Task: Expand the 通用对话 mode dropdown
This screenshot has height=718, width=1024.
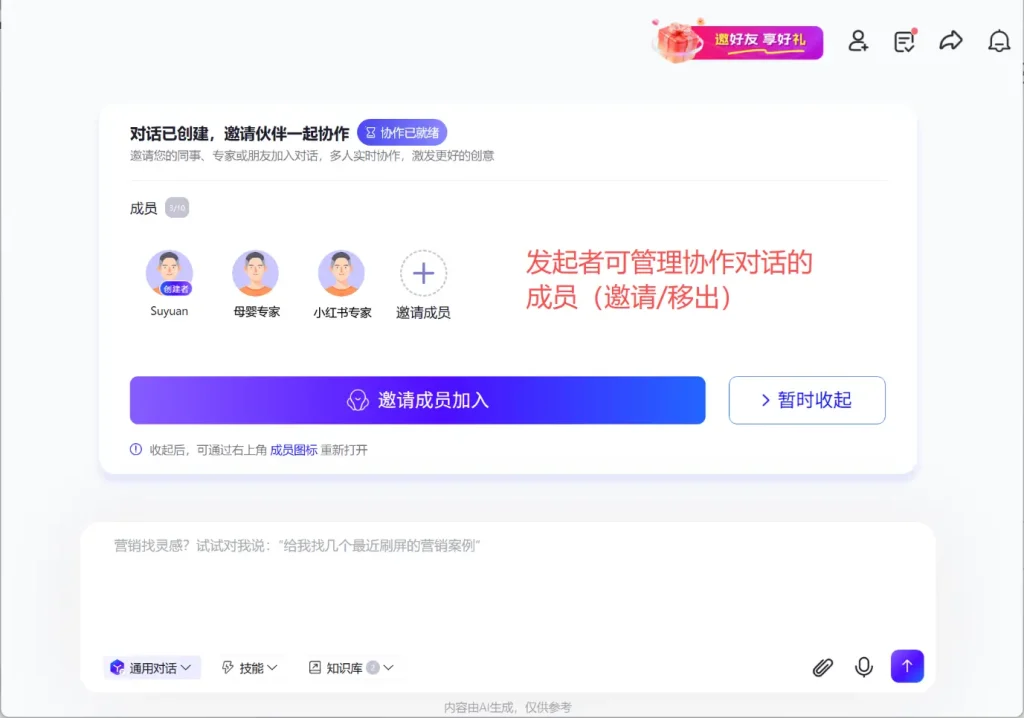Action: tap(152, 668)
